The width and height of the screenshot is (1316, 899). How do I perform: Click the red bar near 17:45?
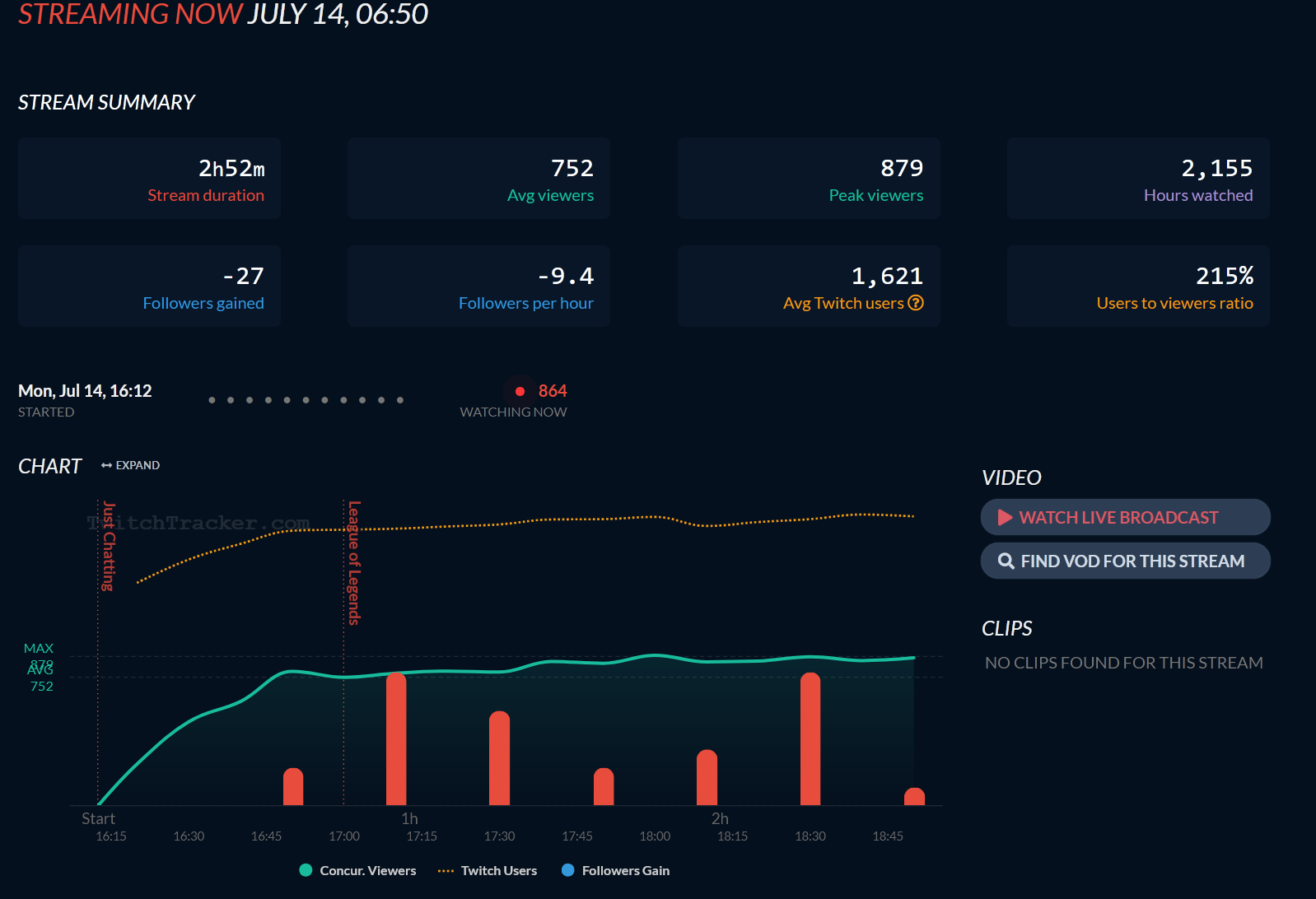604,786
